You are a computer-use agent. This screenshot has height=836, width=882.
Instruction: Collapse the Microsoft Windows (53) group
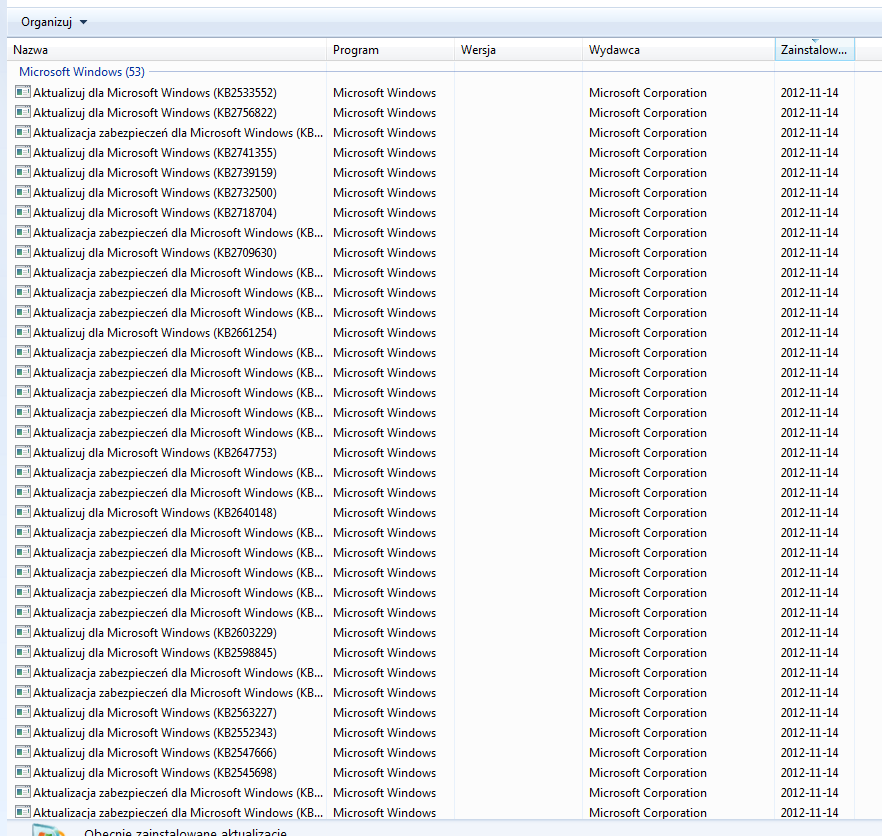coord(82,72)
